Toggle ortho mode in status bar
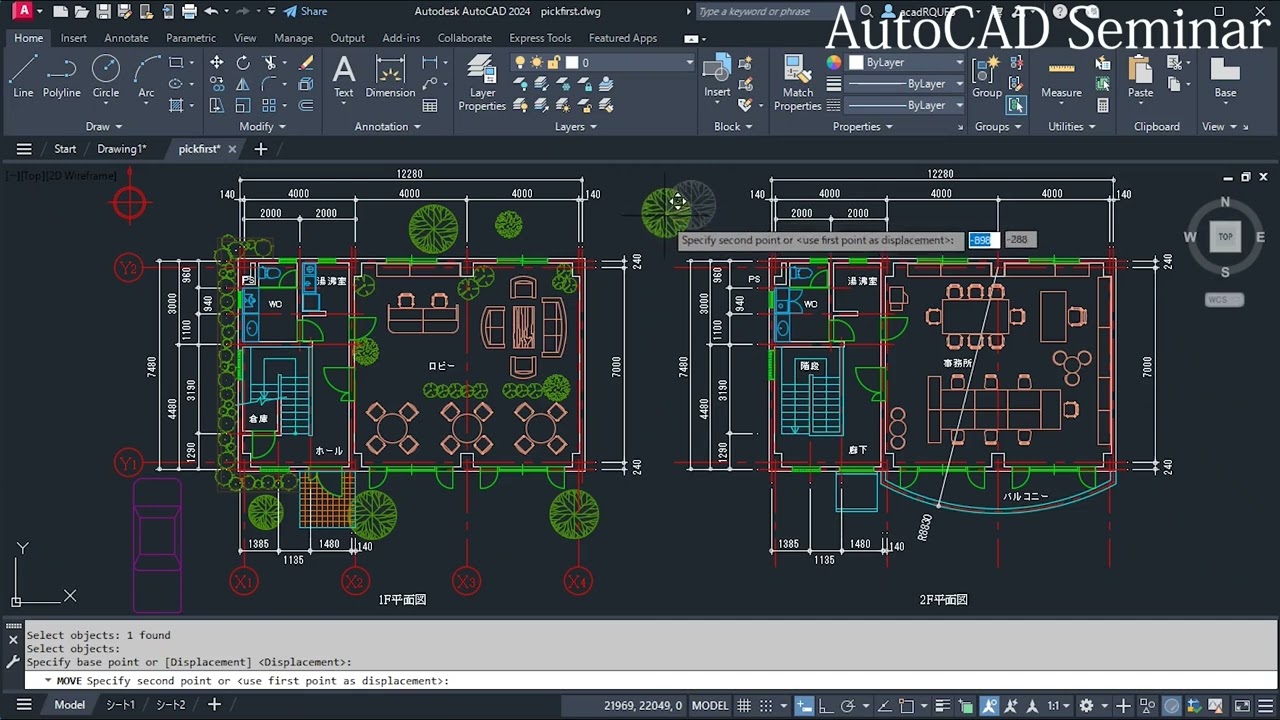1280x720 pixels. point(825,705)
